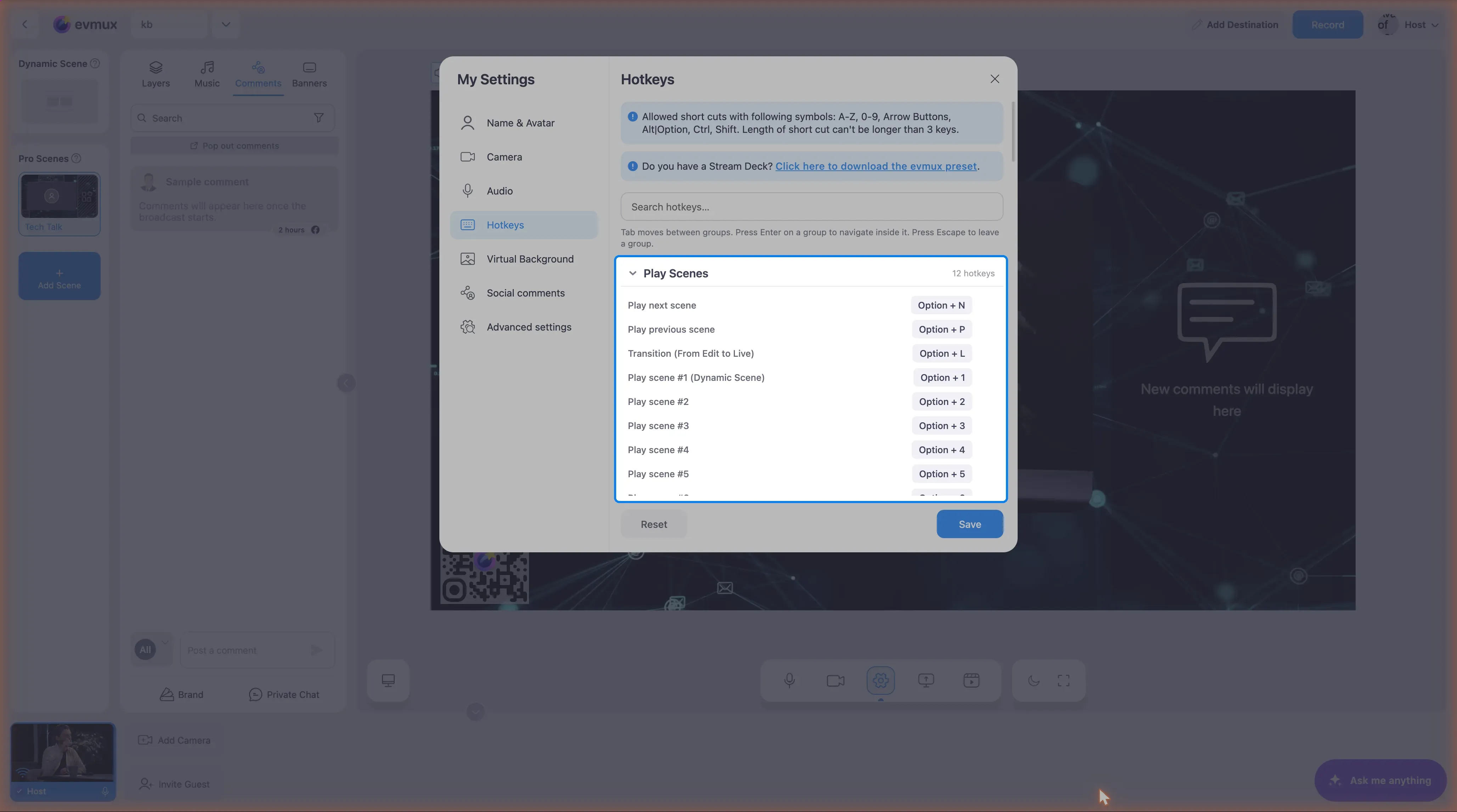Viewport: 1457px width, 812px height.
Task: Open the Brand panel
Action: pos(181,694)
